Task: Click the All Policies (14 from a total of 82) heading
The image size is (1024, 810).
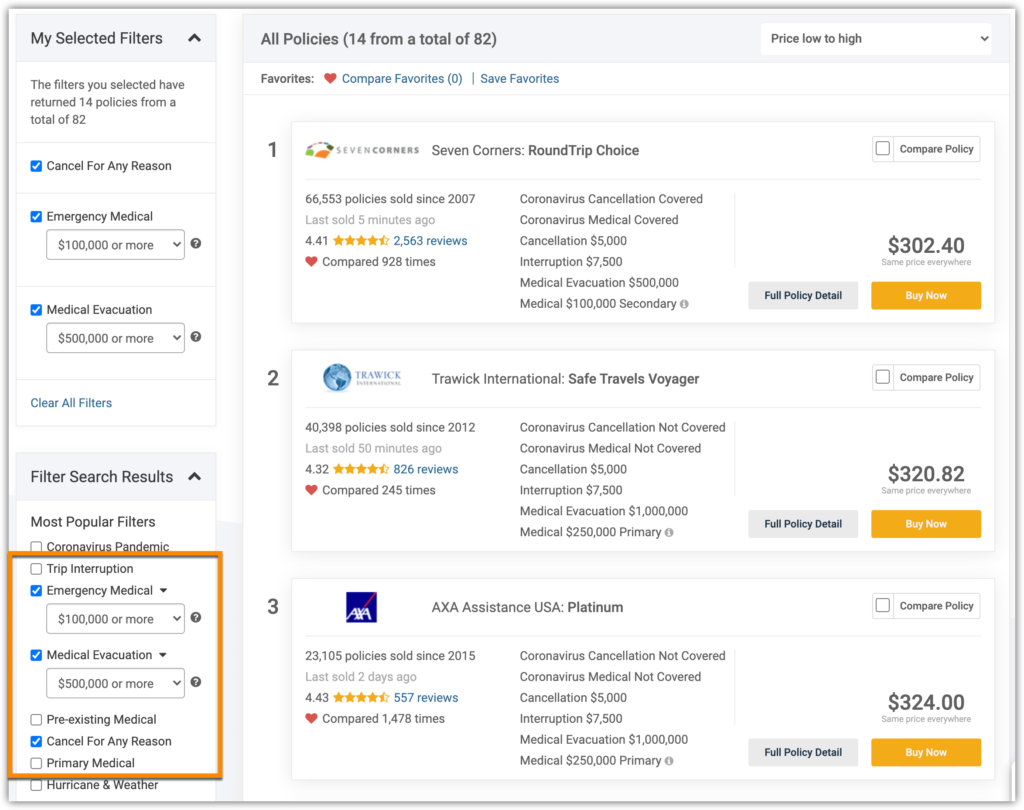Action: tap(379, 39)
